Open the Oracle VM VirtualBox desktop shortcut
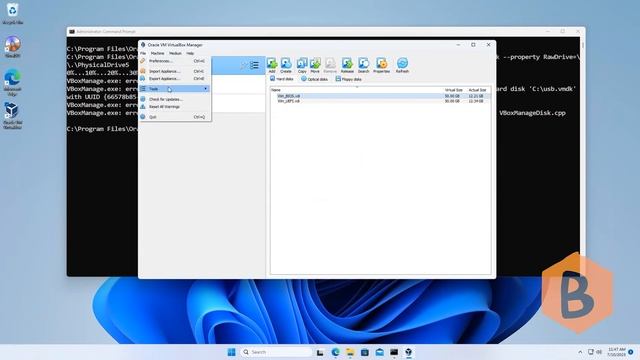The width and height of the screenshot is (640, 360). [x=13, y=116]
